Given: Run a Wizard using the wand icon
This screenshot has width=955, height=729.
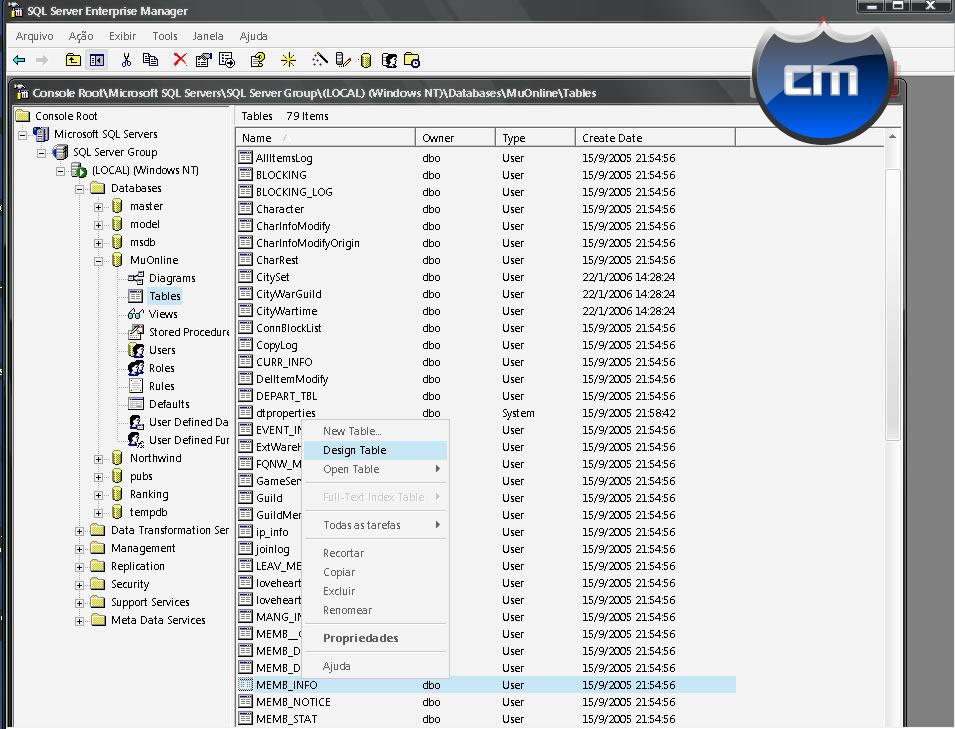Looking at the screenshot, I should click(x=320, y=60).
